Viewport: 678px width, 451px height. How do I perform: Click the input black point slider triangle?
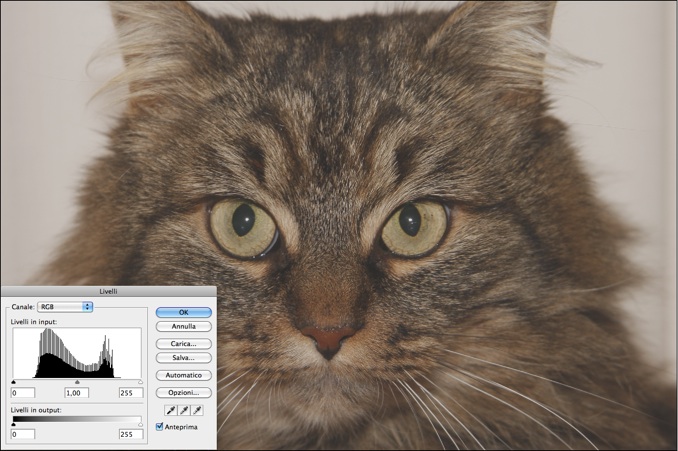13,382
